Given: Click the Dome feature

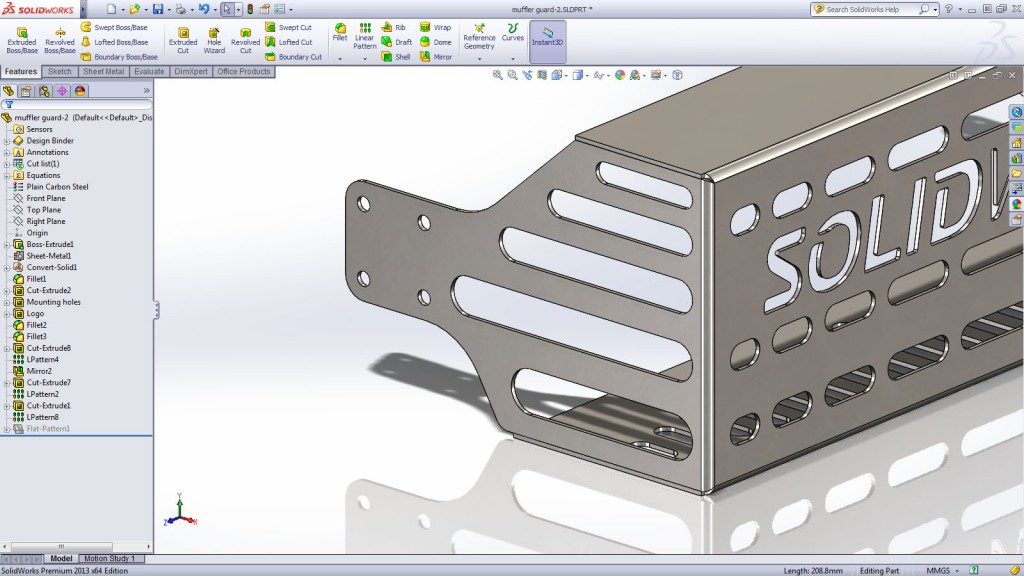Looking at the screenshot, I should click(x=436, y=42).
